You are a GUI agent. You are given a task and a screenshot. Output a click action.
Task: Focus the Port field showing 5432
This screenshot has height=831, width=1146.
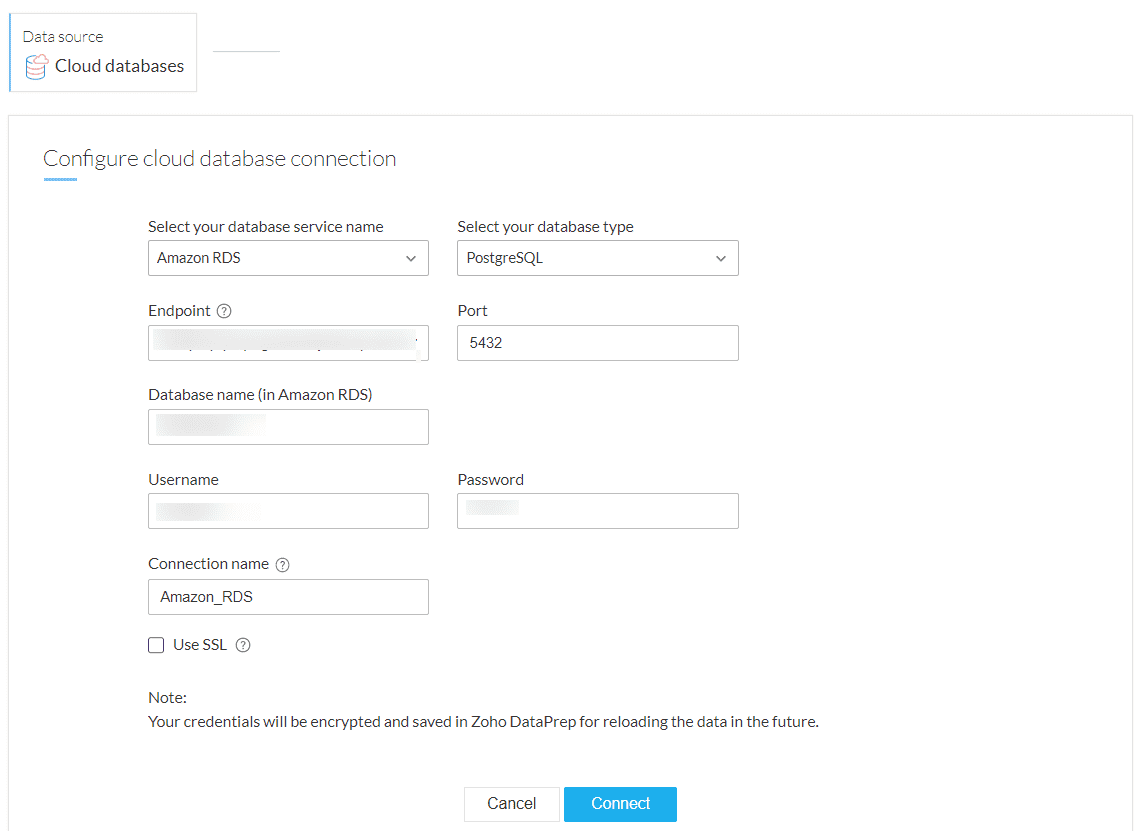[x=597, y=343]
